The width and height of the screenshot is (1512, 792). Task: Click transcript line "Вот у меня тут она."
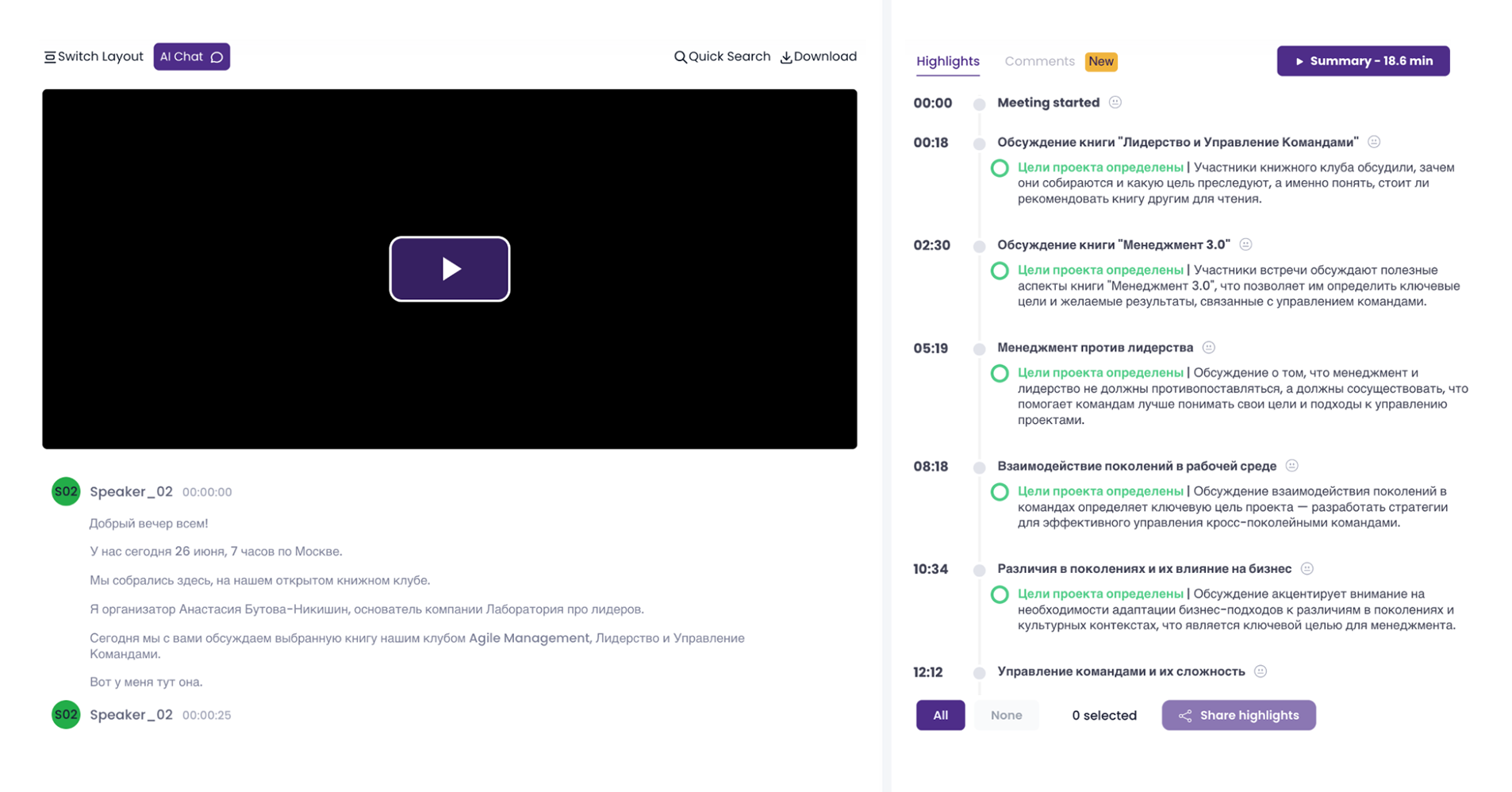tap(146, 682)
